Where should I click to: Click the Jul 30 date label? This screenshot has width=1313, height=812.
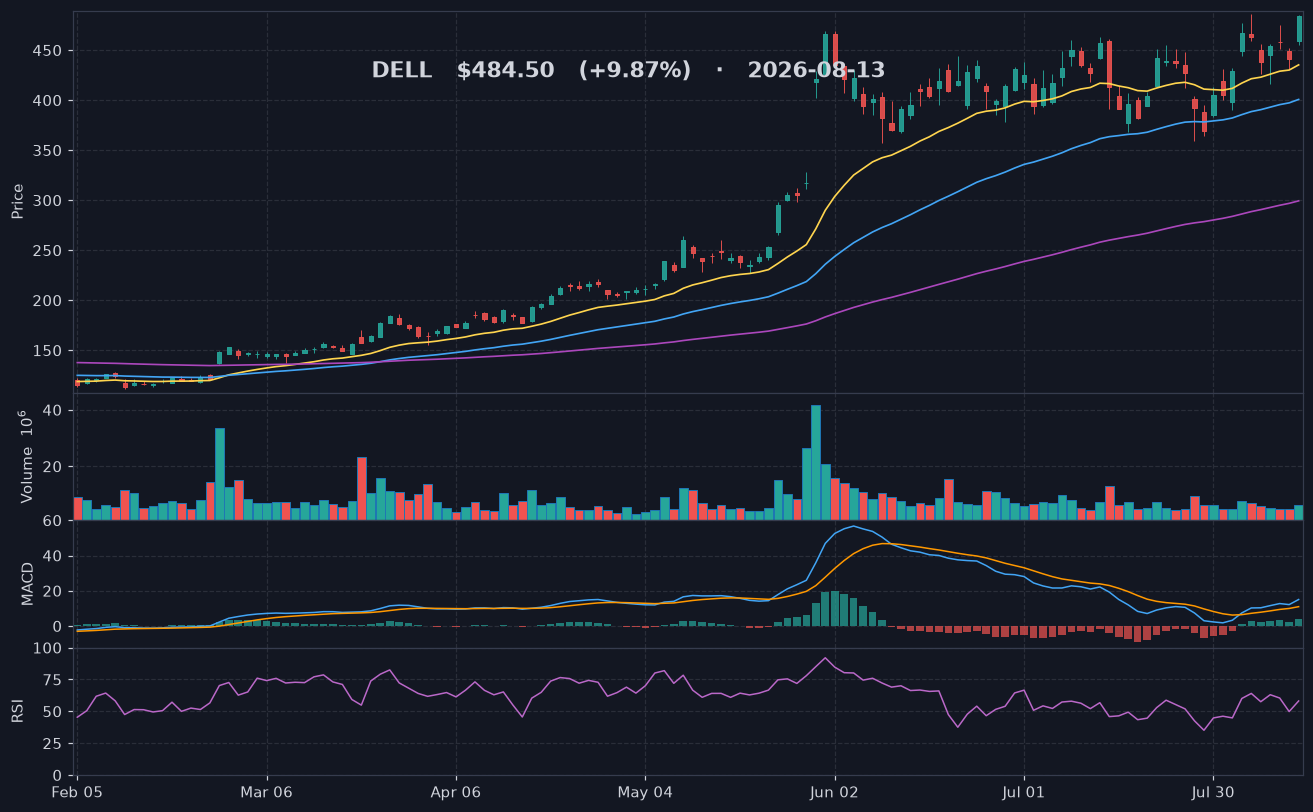[x=1213, y=793]
